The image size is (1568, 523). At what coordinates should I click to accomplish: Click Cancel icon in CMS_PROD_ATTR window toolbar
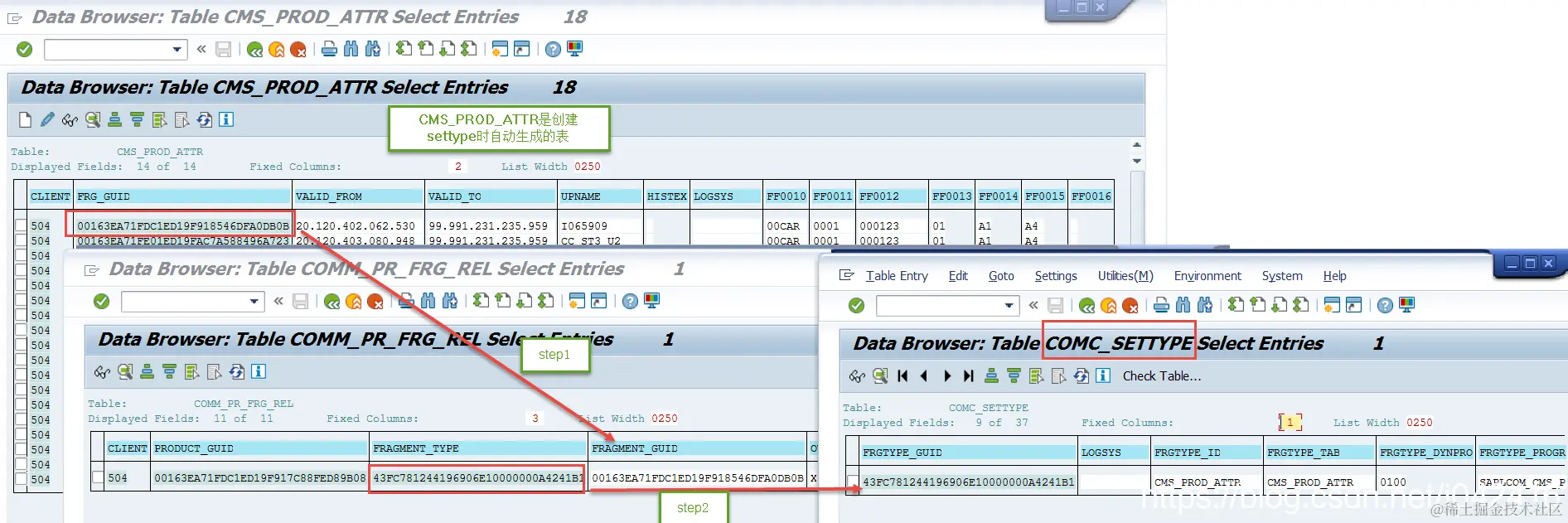coord(298,50)
